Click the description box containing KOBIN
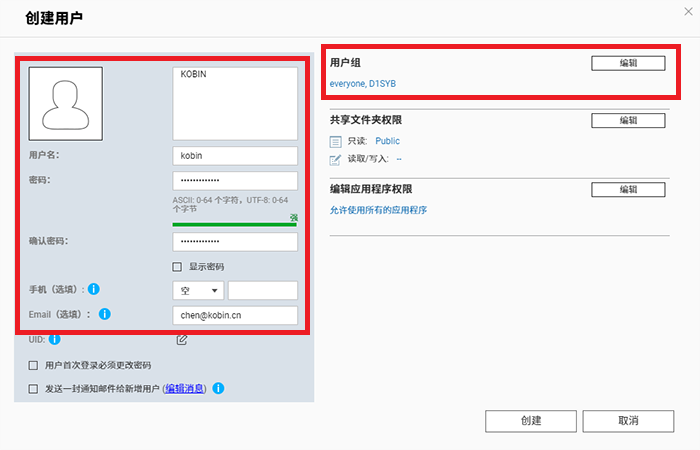The height and width of the screenshot is (450, 700). (x=235, y=104)
